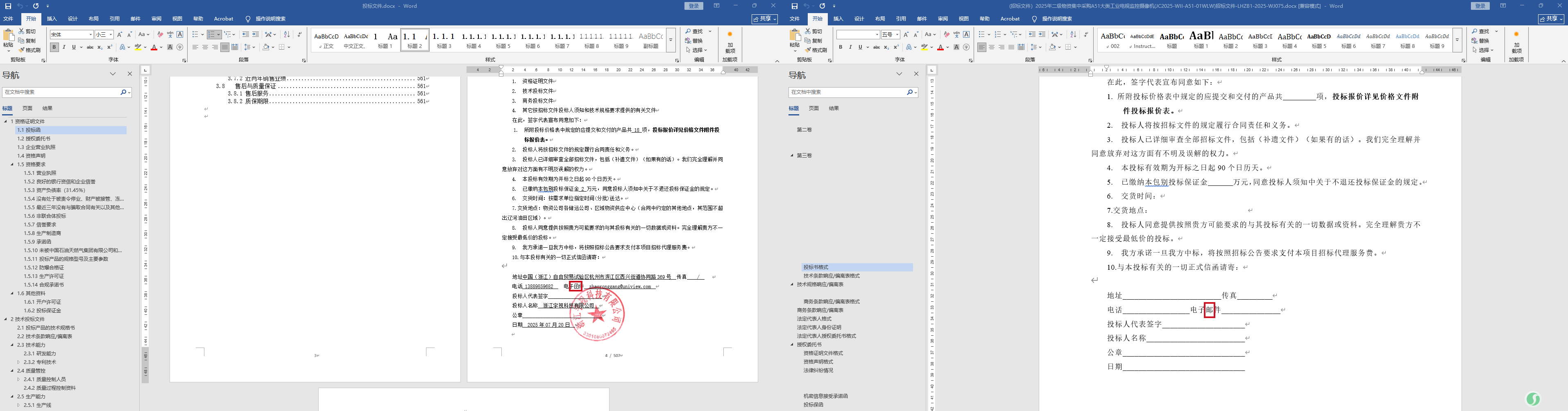Toggle Strikethrough in the left window ribbon
Viewport: 1568px width, 411px height.
(x=90, y=47)
